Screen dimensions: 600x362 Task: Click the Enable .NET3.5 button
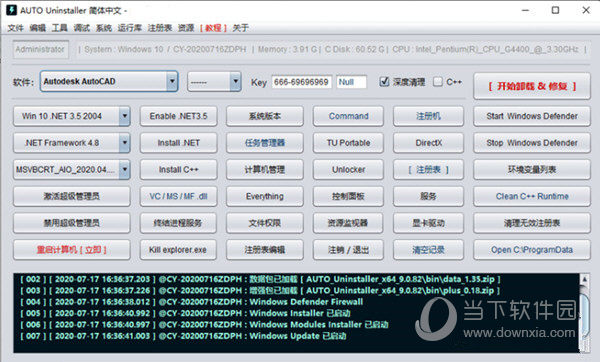[x=178, y=116]
